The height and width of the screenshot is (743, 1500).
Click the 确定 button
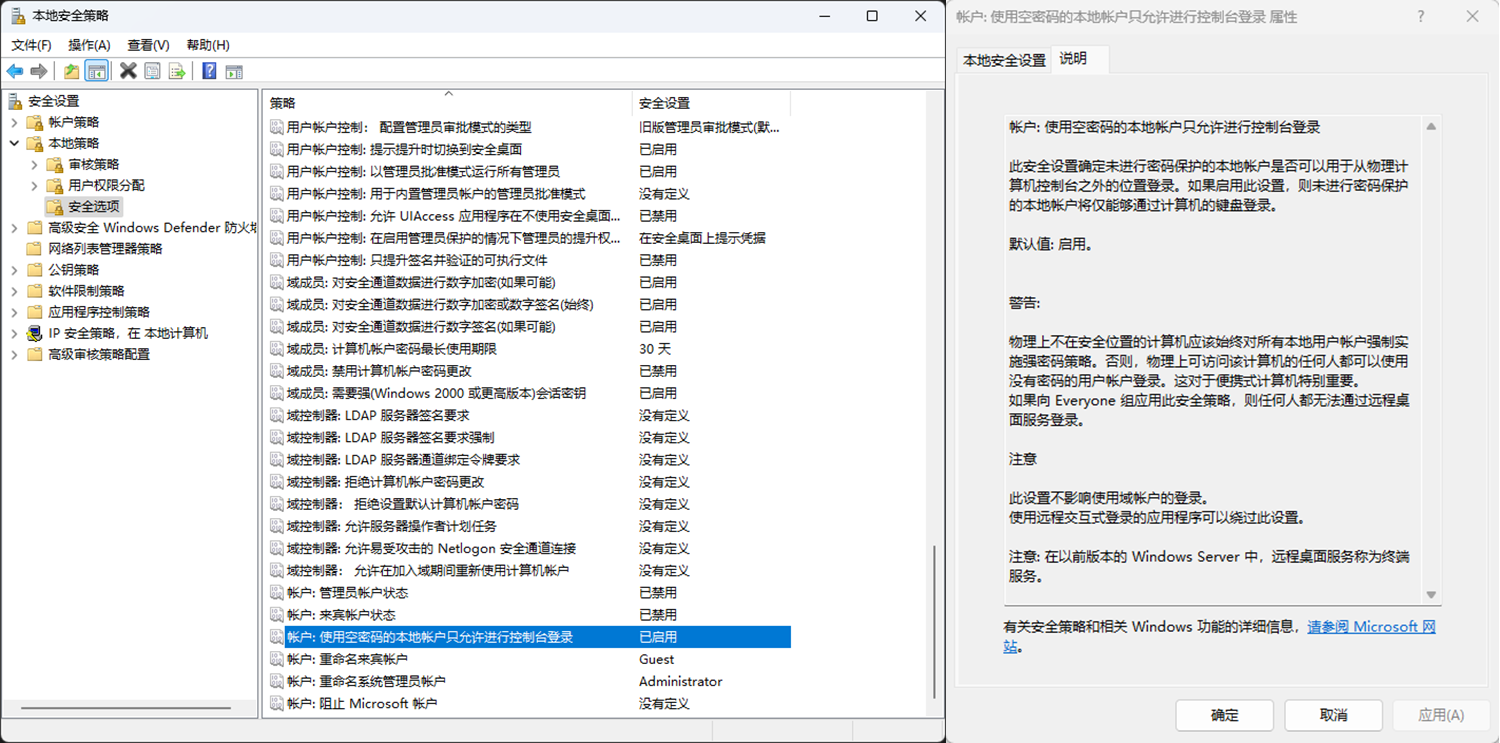coord(1224,715)
